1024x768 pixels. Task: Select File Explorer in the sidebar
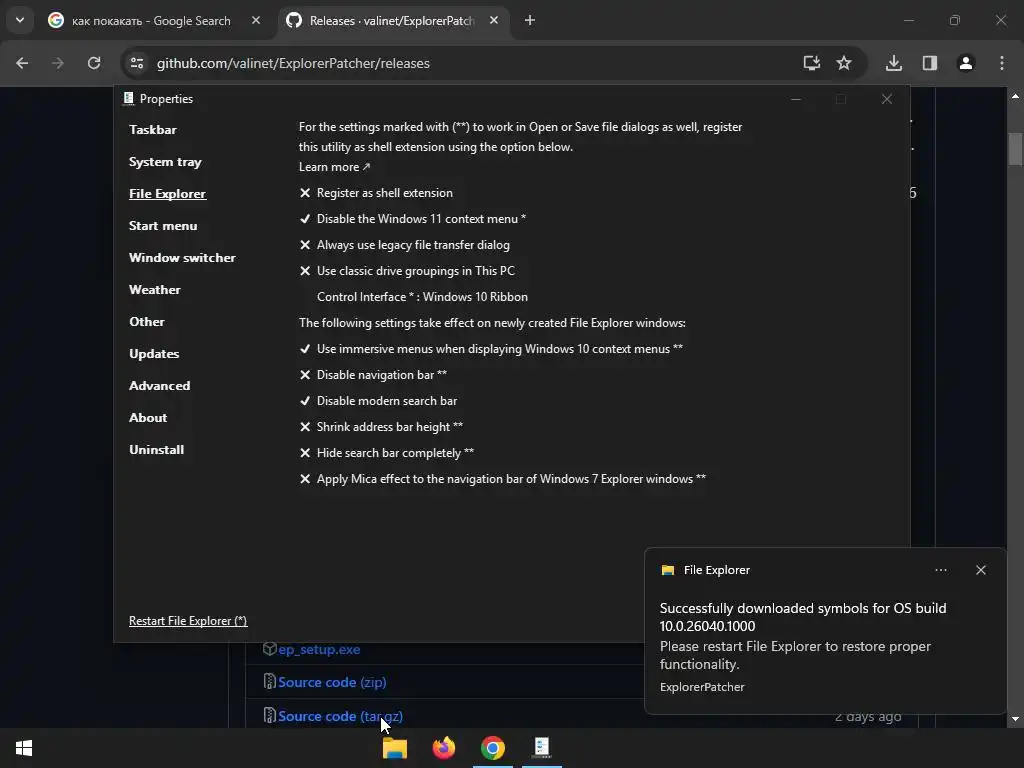[167, 193]
